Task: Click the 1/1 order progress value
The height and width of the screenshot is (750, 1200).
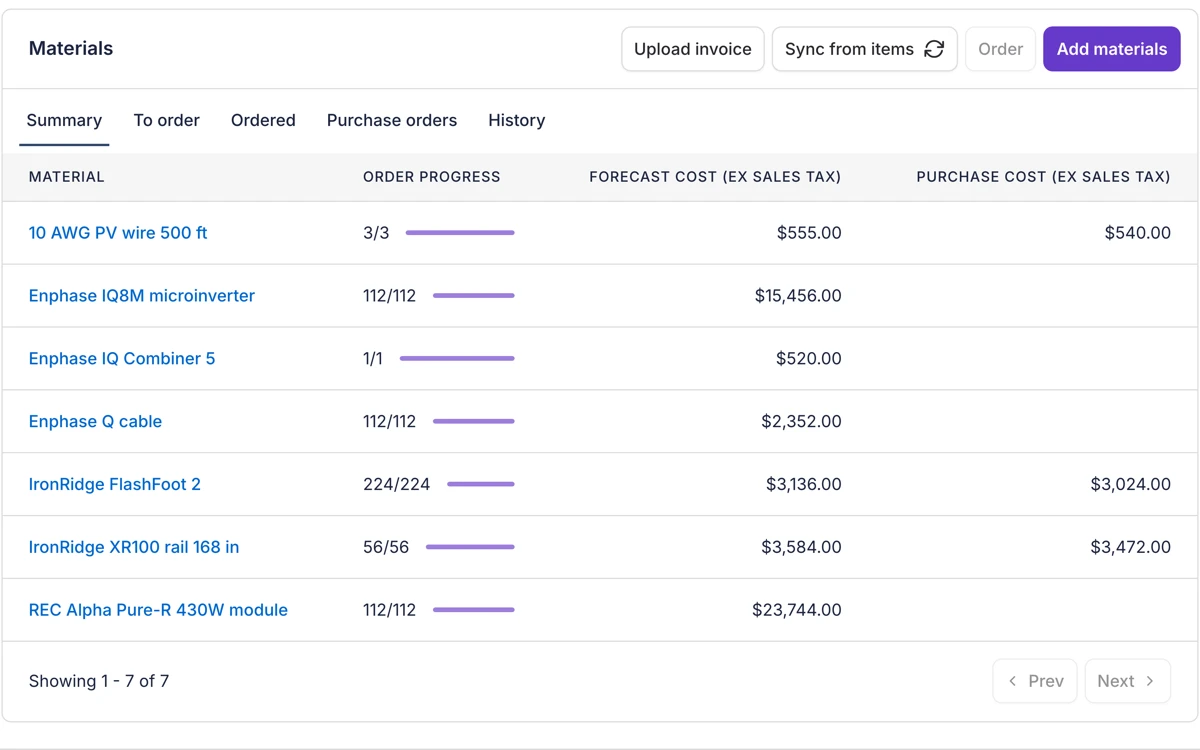Action: 373,359
